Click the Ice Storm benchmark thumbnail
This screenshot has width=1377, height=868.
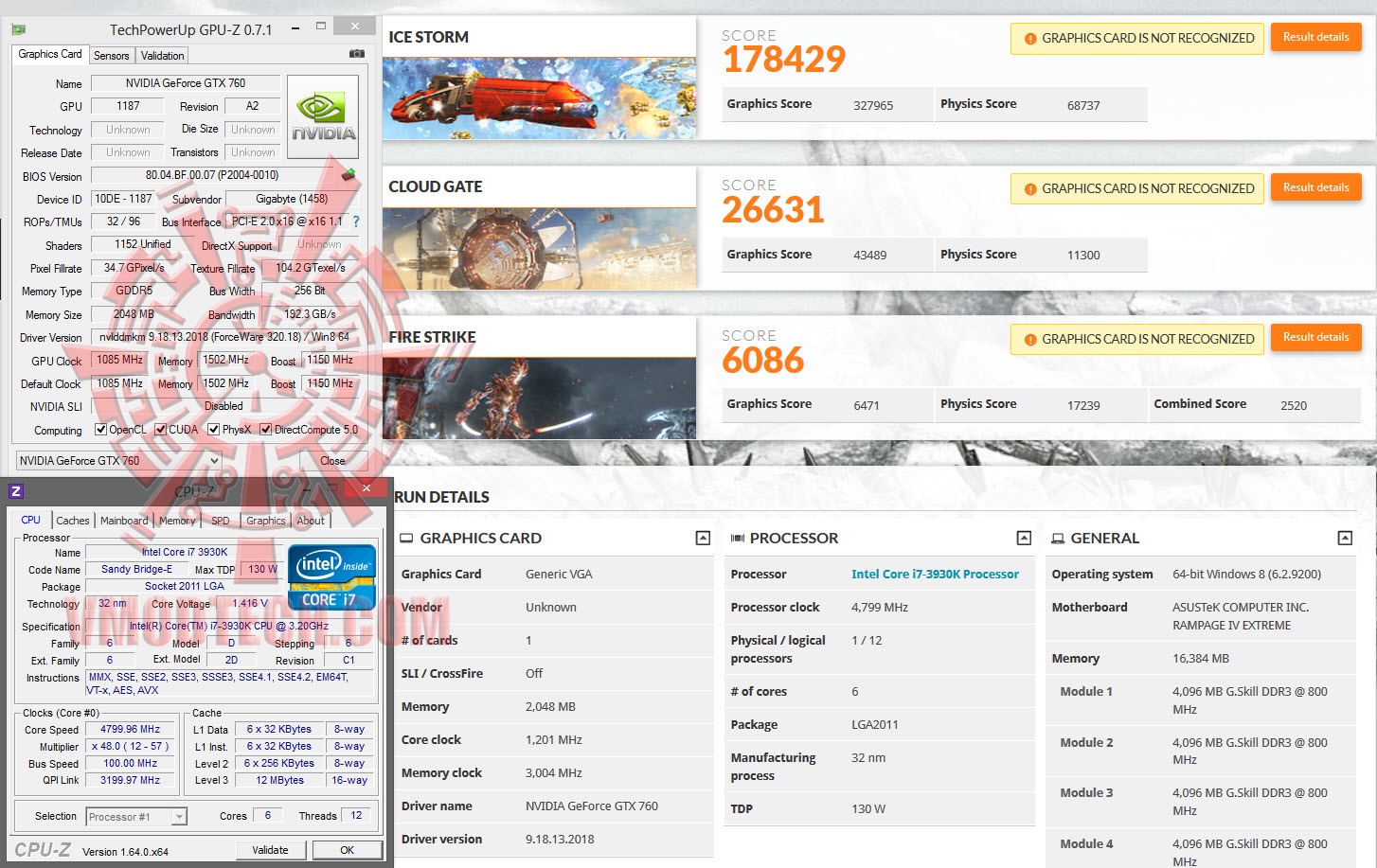[x=539, y=98]
